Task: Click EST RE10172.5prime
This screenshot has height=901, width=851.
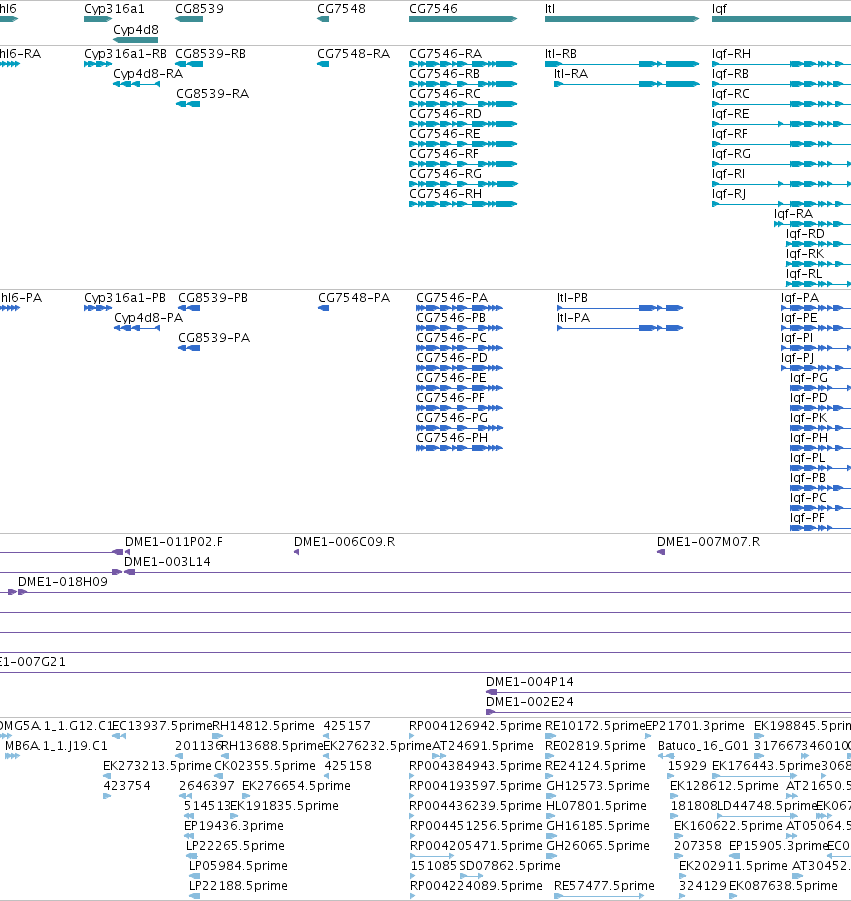Action: point(595,726)
